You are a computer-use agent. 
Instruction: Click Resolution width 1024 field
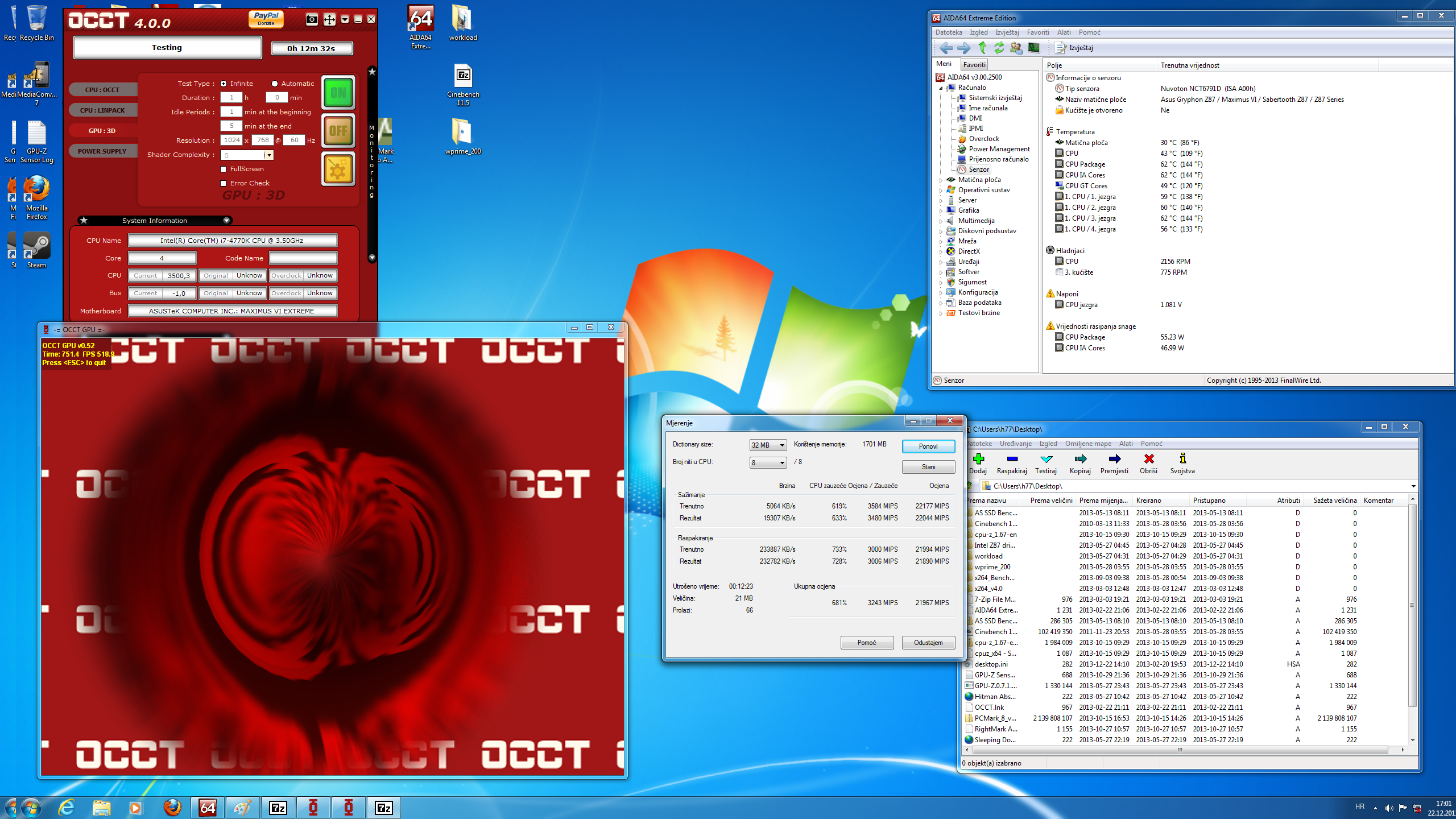pyautogui.click(x=231, y=140)
